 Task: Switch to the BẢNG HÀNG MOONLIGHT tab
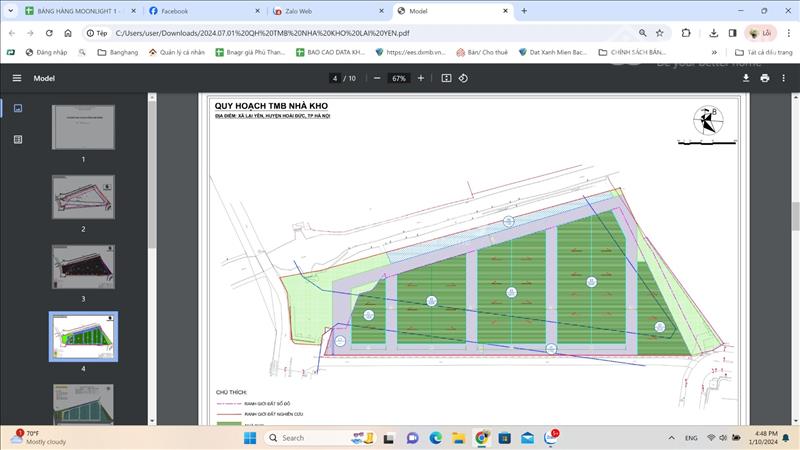tap(81, 11)
